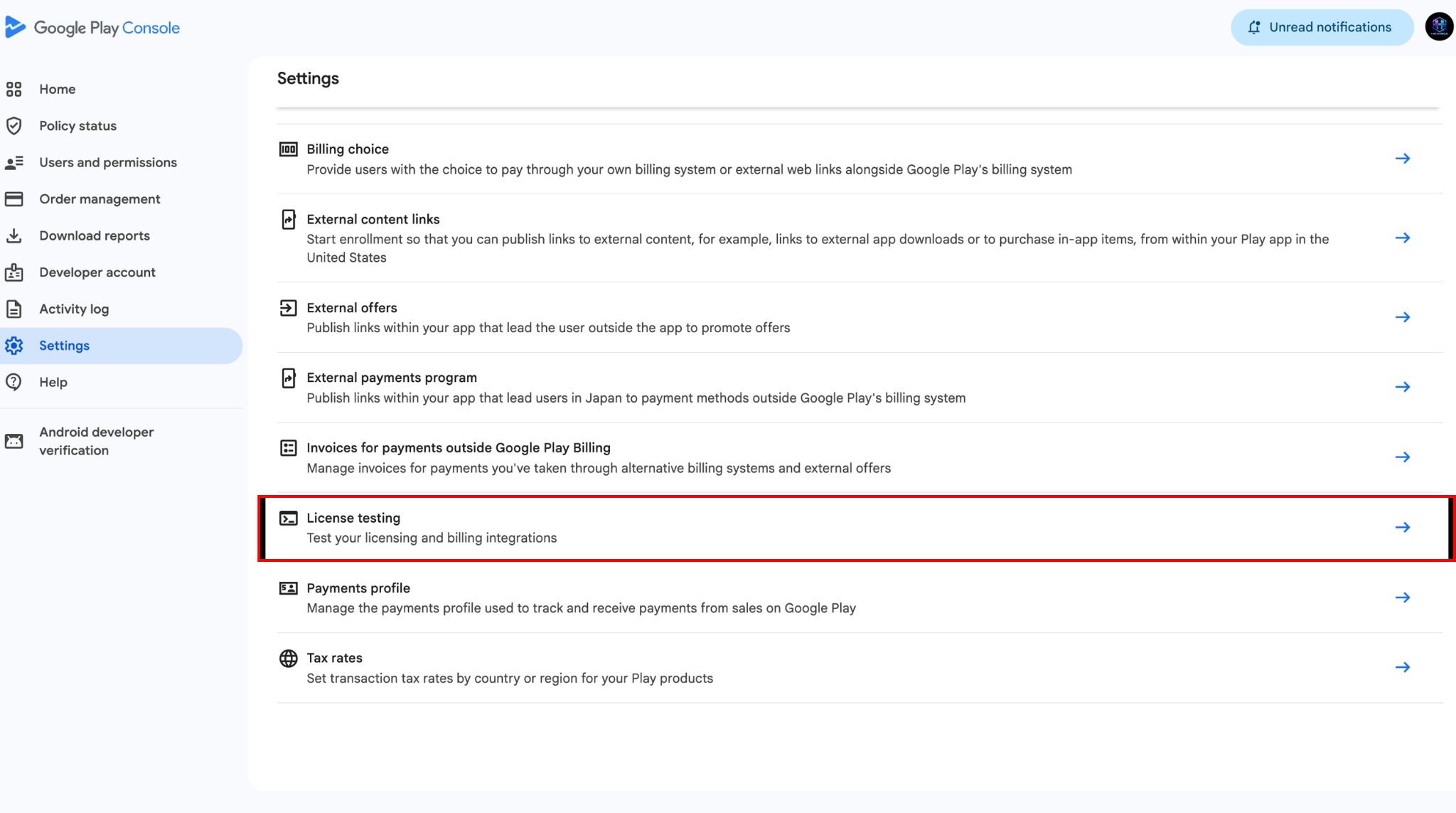Click the Android developer verification icon

14,441
